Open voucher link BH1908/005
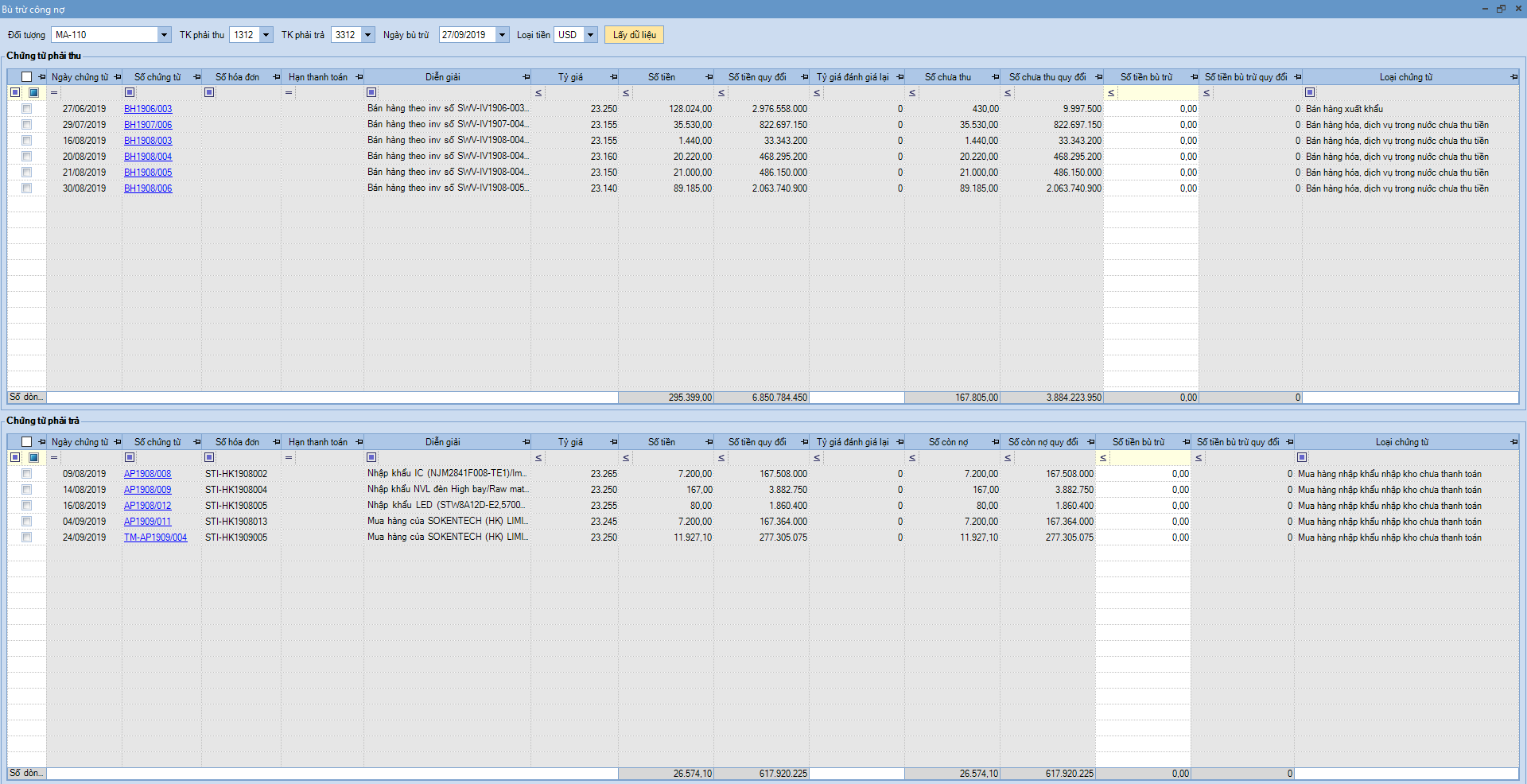 (148, 173)
